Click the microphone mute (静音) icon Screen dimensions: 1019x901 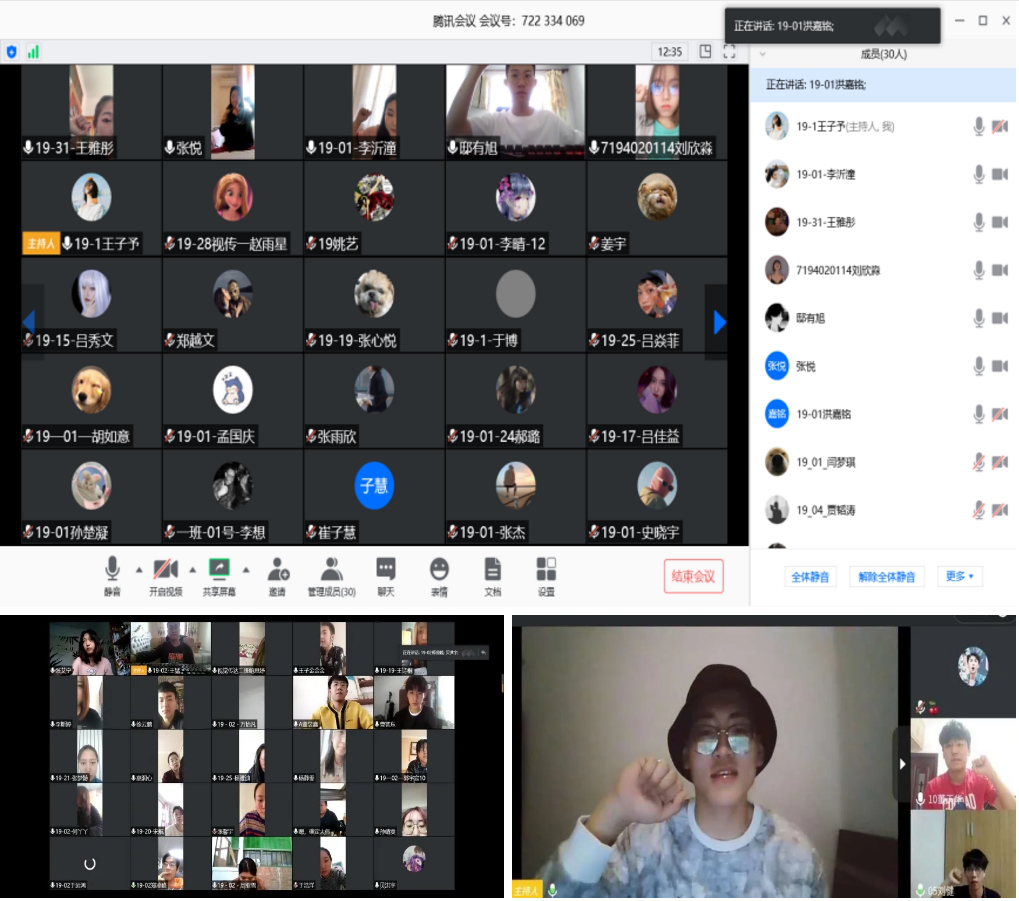[112, 570]
